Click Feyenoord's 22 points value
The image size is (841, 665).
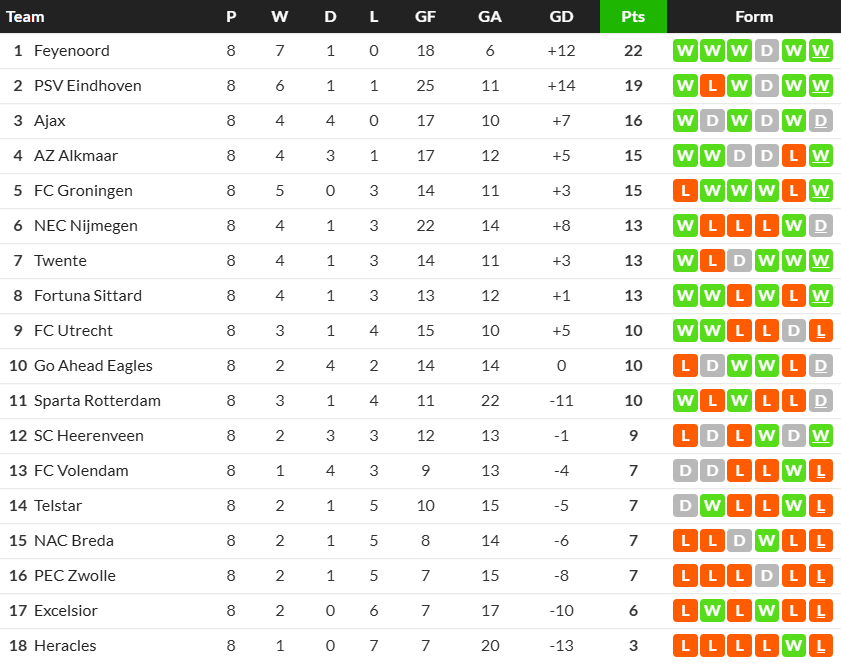coord(633,51)
